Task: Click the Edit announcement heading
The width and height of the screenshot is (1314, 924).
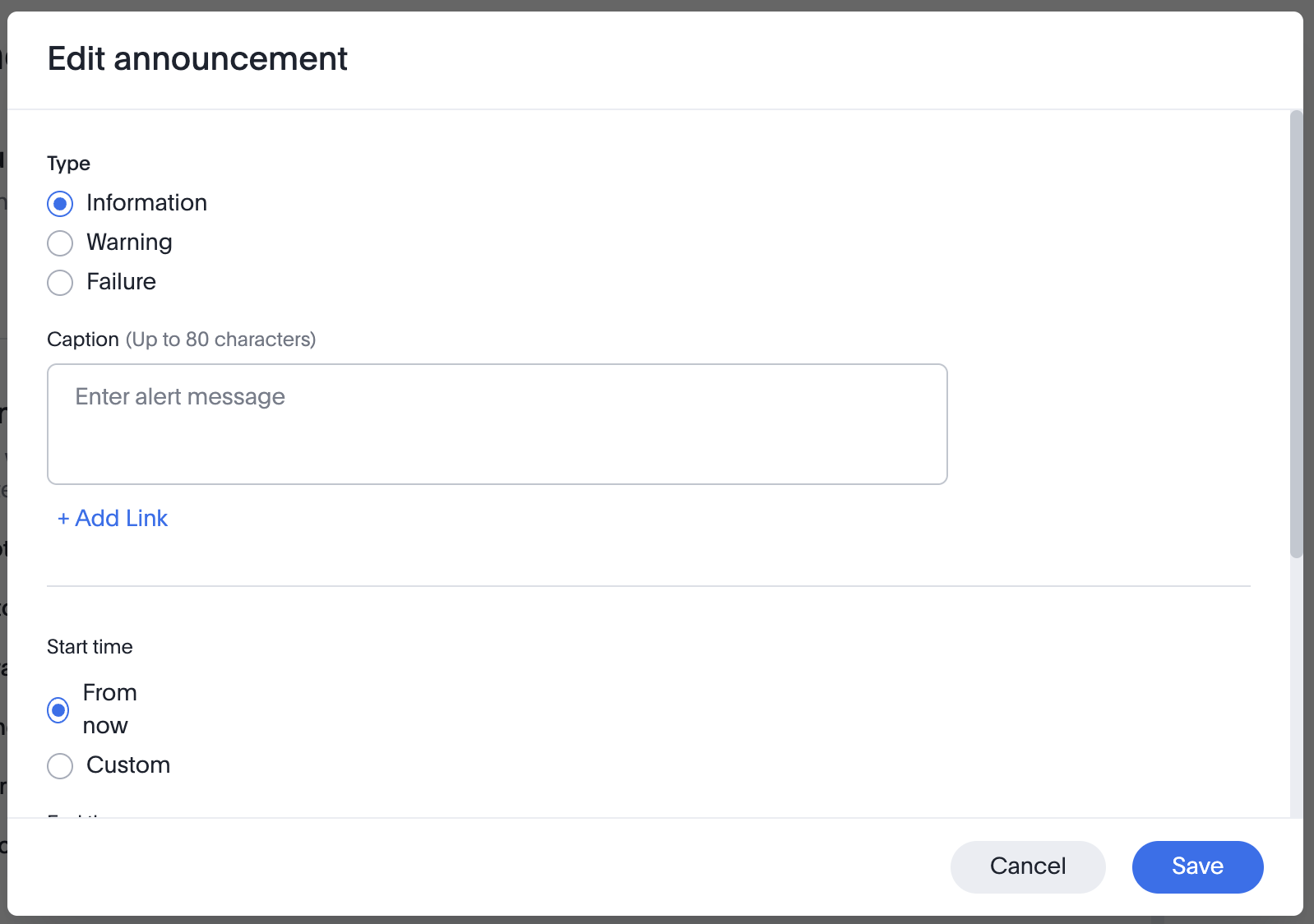Action: click(197, 58)
